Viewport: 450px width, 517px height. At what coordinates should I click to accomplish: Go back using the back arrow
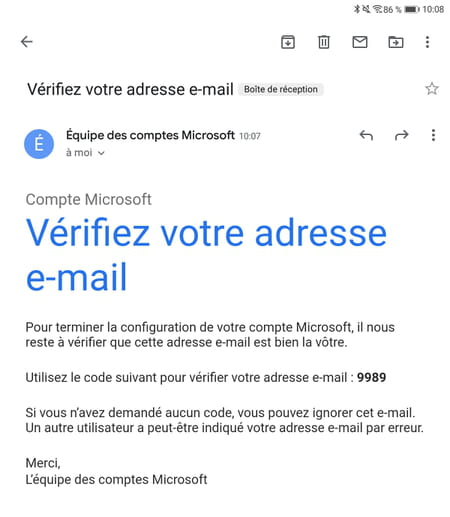click(27, 42)
